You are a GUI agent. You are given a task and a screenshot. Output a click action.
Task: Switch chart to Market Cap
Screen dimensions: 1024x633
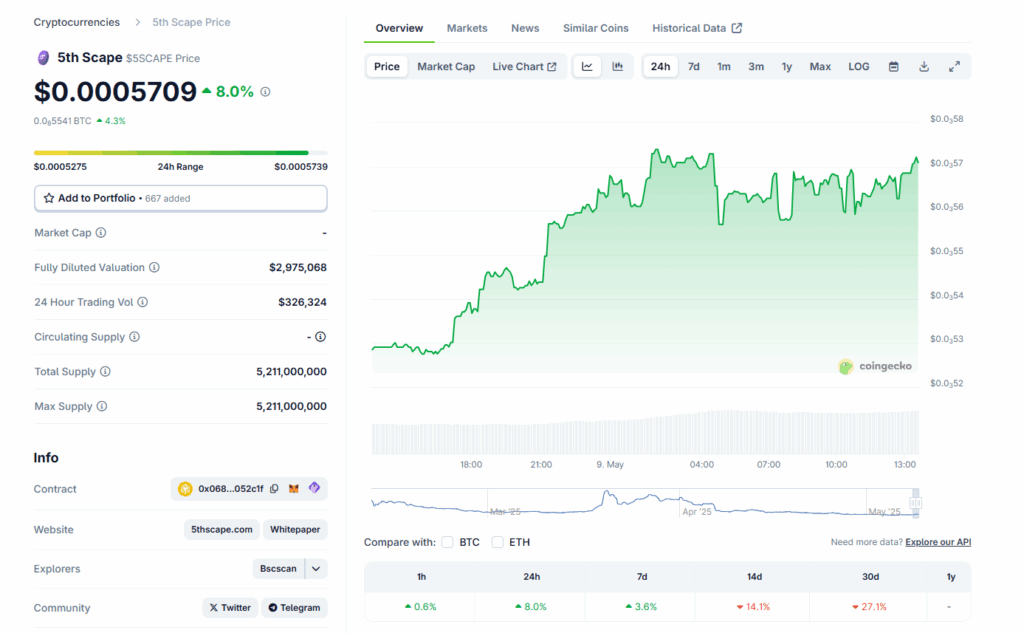446,67
